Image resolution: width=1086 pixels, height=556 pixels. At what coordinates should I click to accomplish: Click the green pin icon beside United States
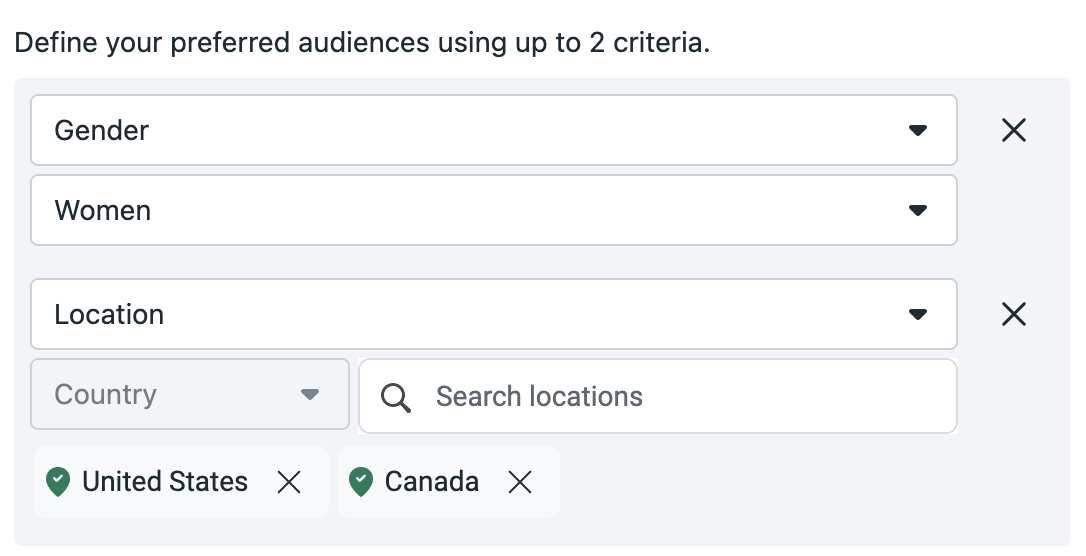coord(58,482)
